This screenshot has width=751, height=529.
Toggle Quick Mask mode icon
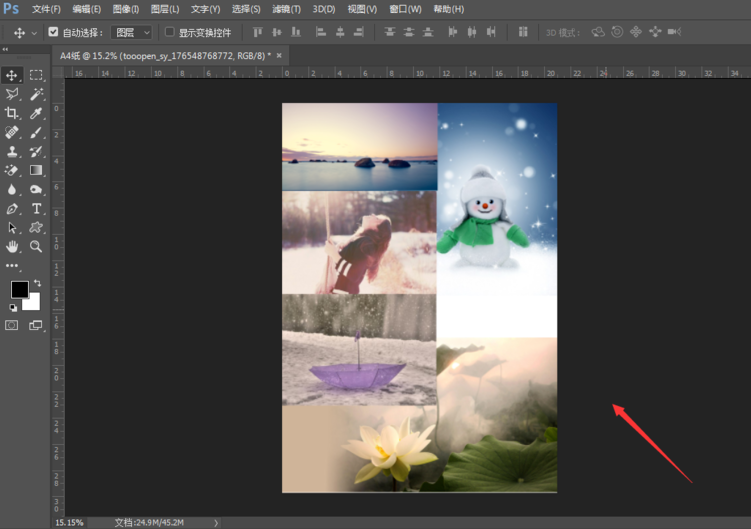[12, 325]
